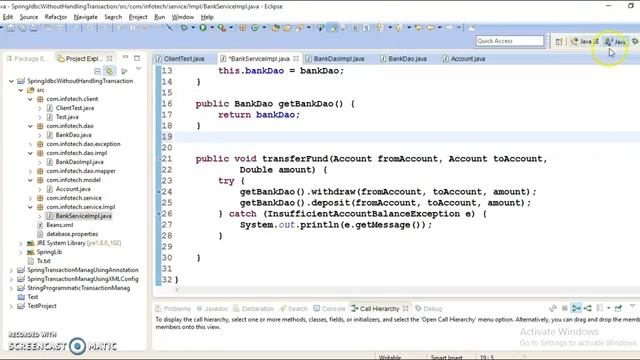Screen dimensions: 640x360
Task: Toggle Show Callee Hierarchy button
Action: [588, 308]
